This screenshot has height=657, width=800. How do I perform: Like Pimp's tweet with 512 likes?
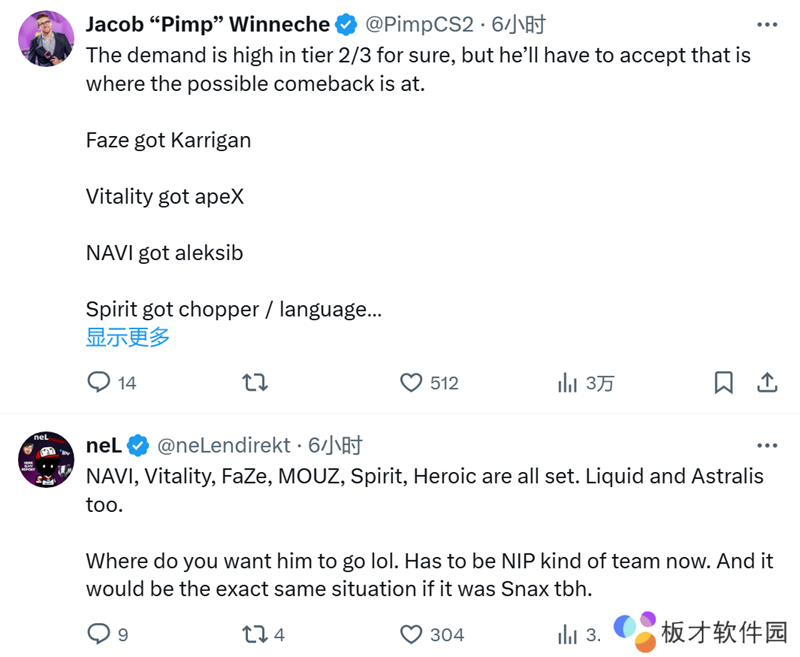pos(411,383)
